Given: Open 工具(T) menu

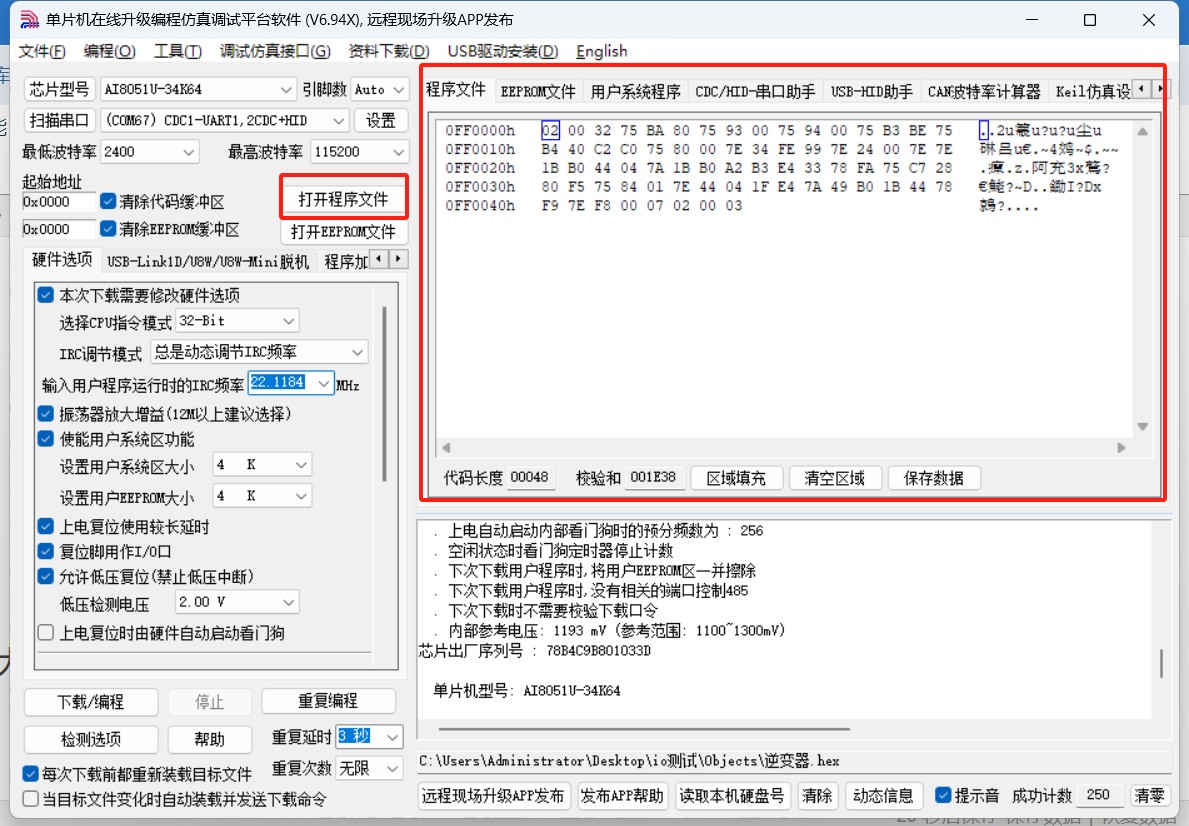Looking at the screenshot, I should coord(177,51).
